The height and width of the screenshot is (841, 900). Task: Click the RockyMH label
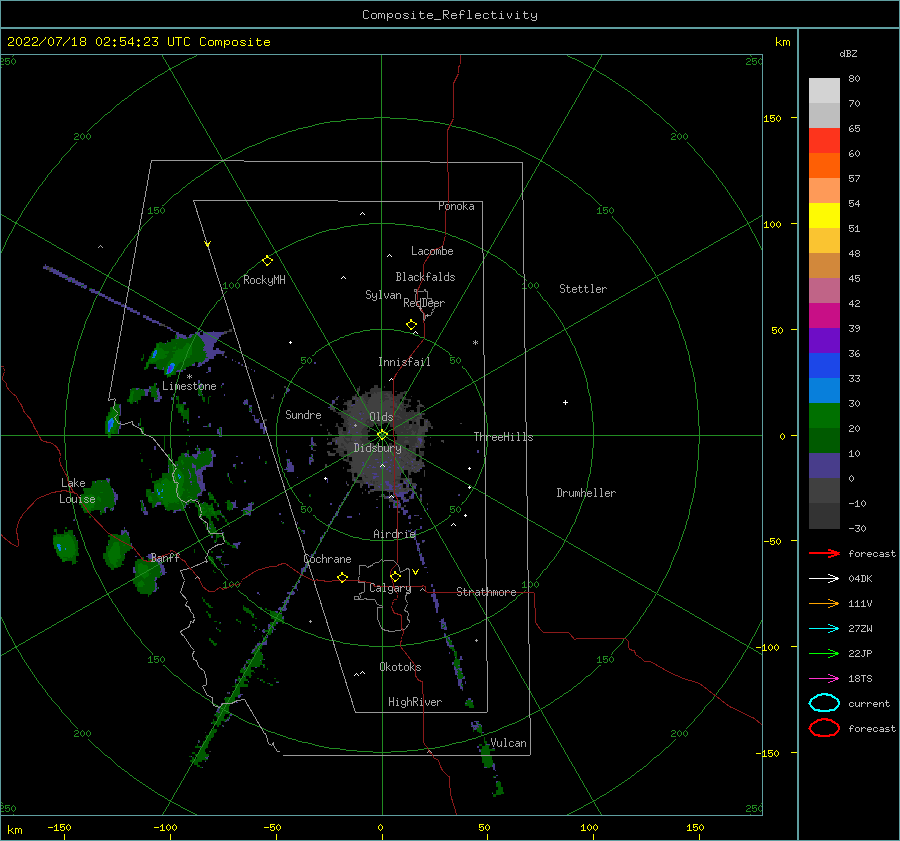pos(264,280)
